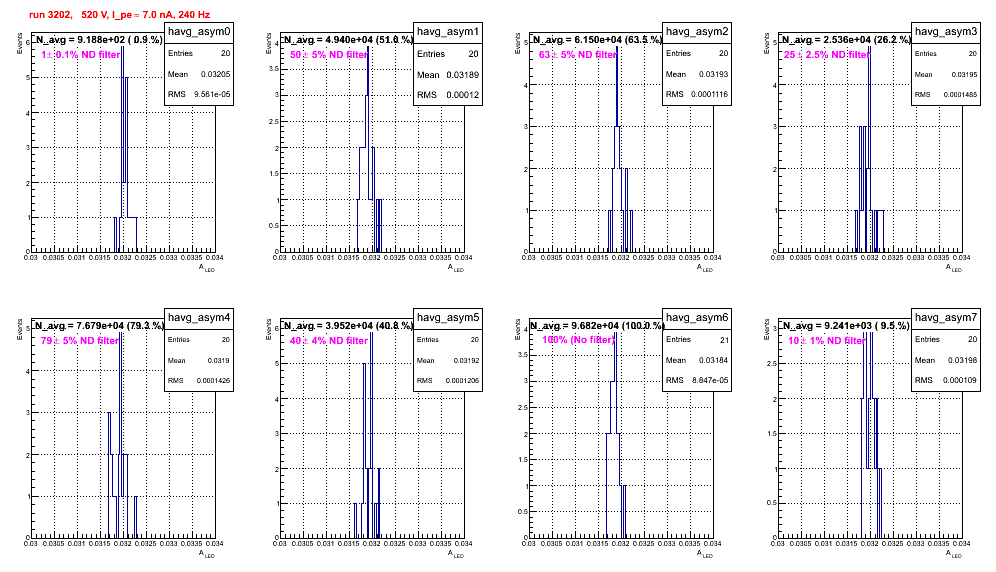This screenshot has height=572, width=996.
Task: Select RMS value 0.000109
Action: pyautogui.click(x=960, y=380)
